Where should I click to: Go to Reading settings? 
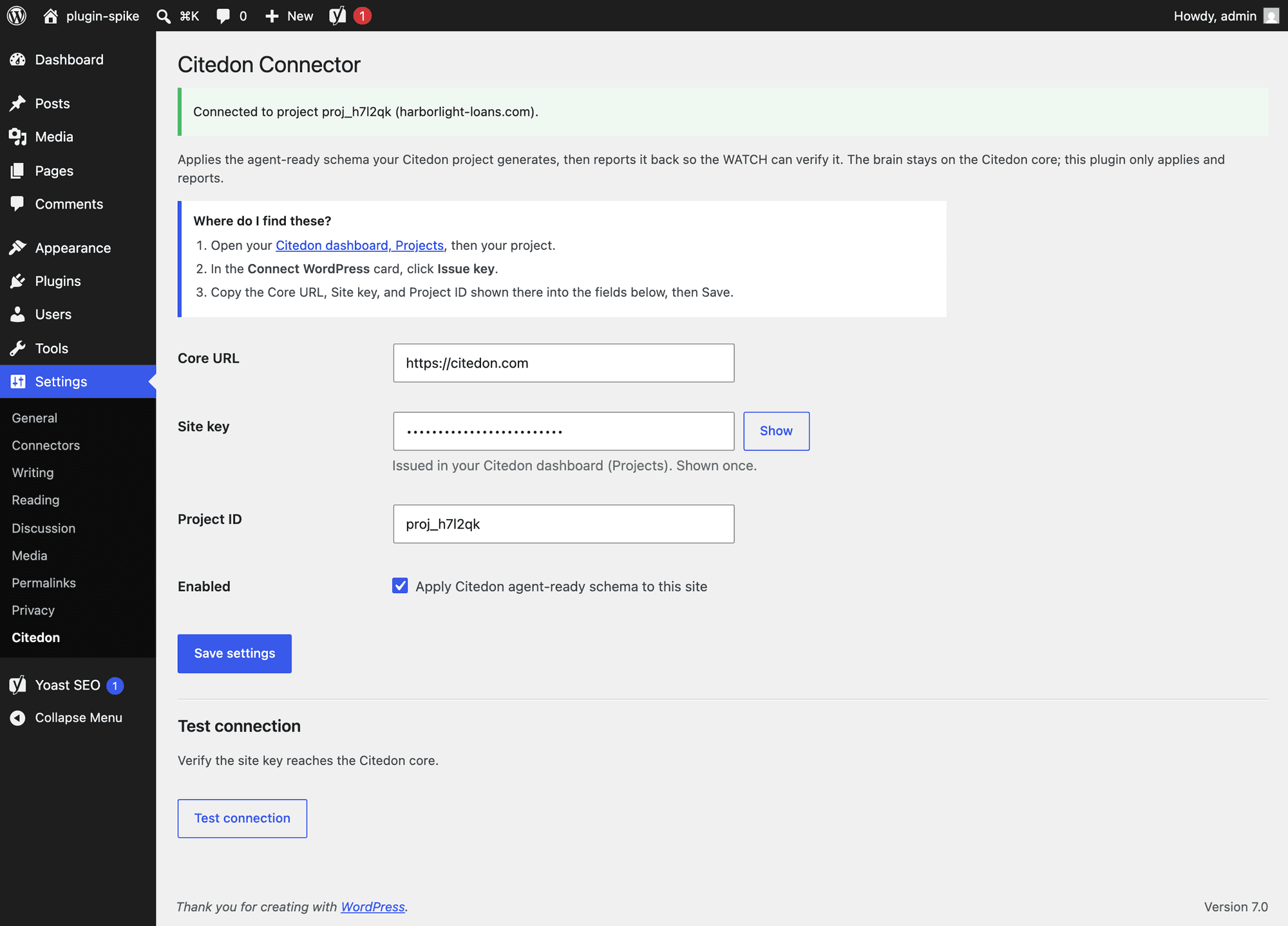click(x=35, y=500)
